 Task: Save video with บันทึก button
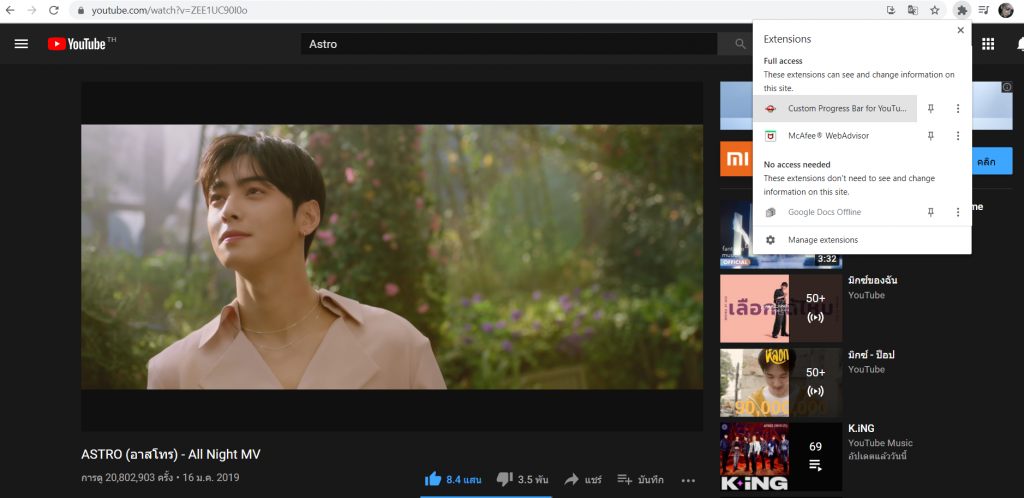click(640, 480)
